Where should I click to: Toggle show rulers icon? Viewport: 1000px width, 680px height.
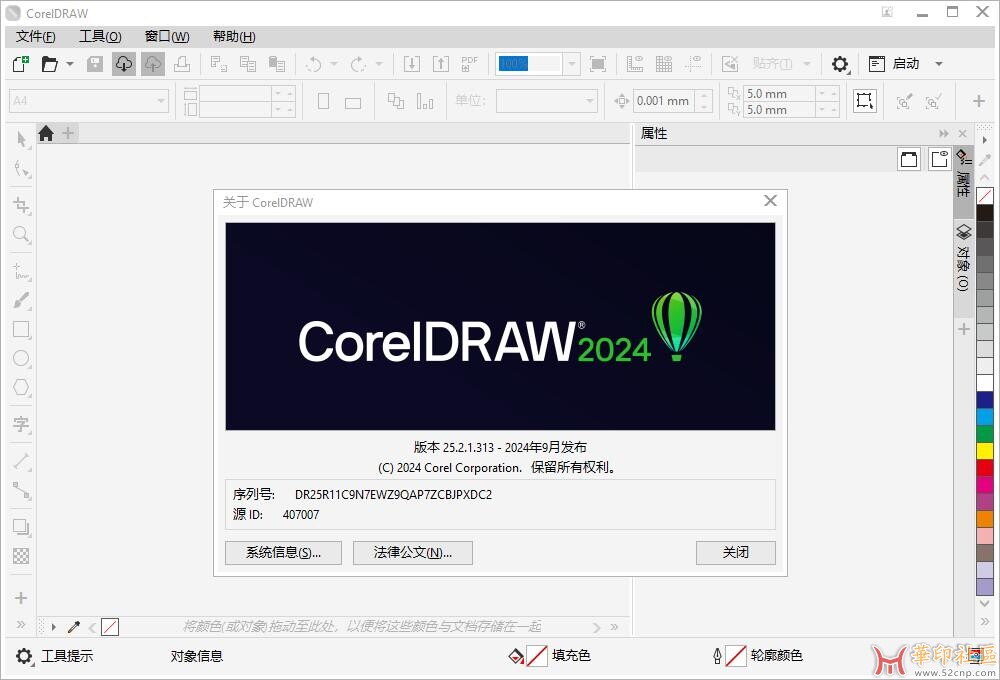click(635, 64)
